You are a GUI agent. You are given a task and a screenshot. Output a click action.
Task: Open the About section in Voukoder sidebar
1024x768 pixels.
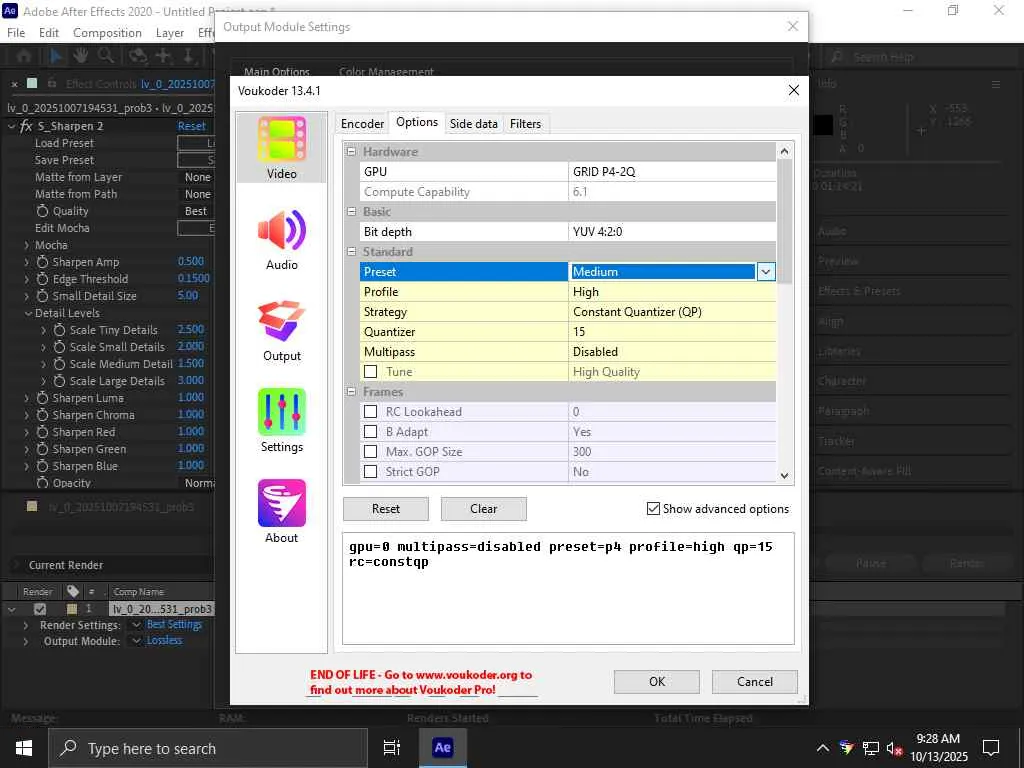(x=281, y=512)
